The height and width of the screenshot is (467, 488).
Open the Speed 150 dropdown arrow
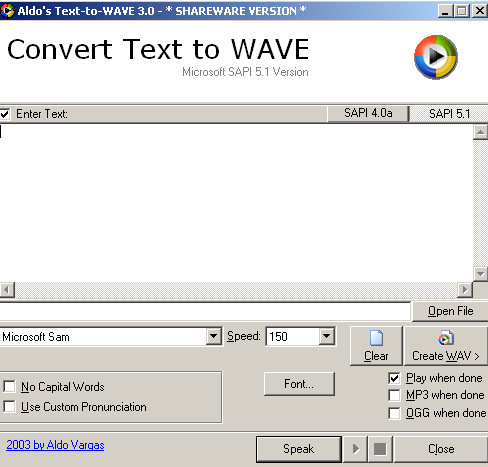tap(327, 336)
